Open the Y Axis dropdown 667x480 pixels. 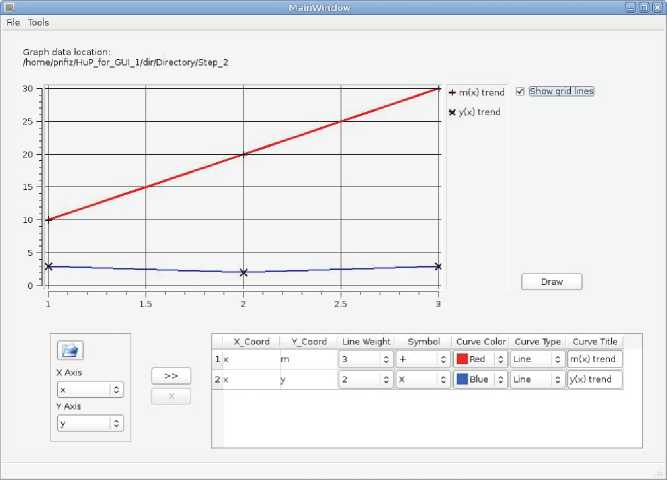89,423
